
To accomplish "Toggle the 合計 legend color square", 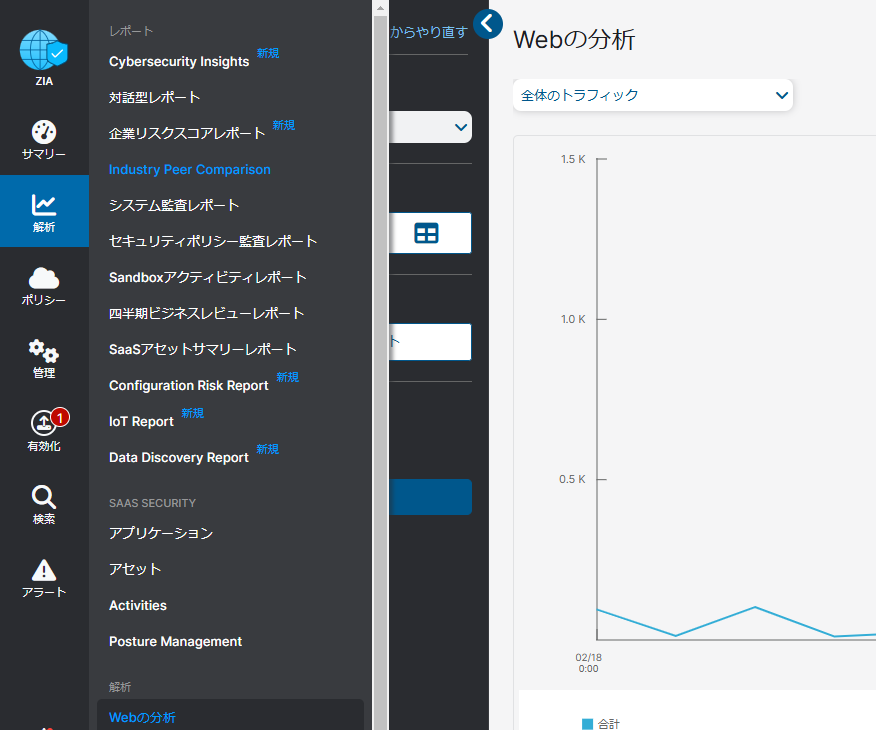I will pos(587,724).
